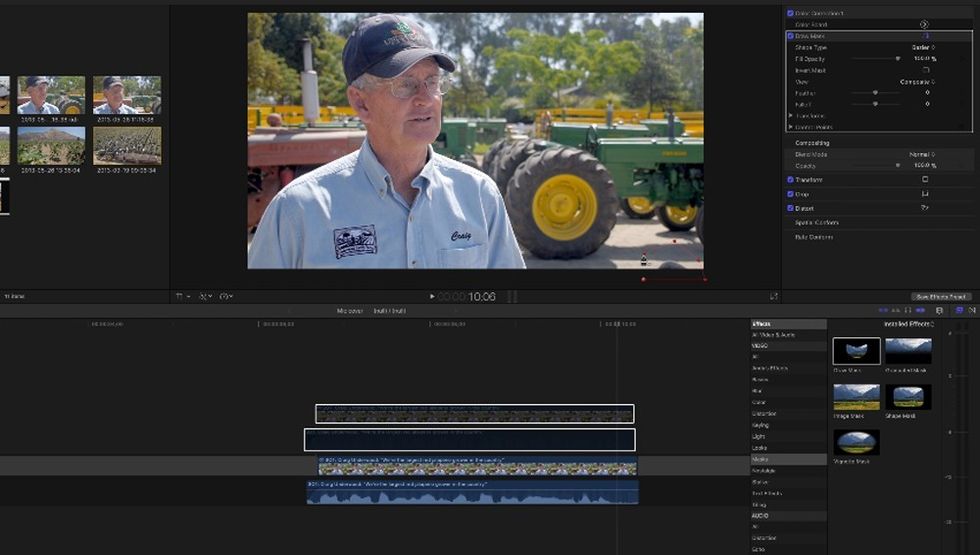The width and height of the screenshot is (980, 555).
Task: Click the Transform on-screen control icon
Action: click(x=925, y=179)
